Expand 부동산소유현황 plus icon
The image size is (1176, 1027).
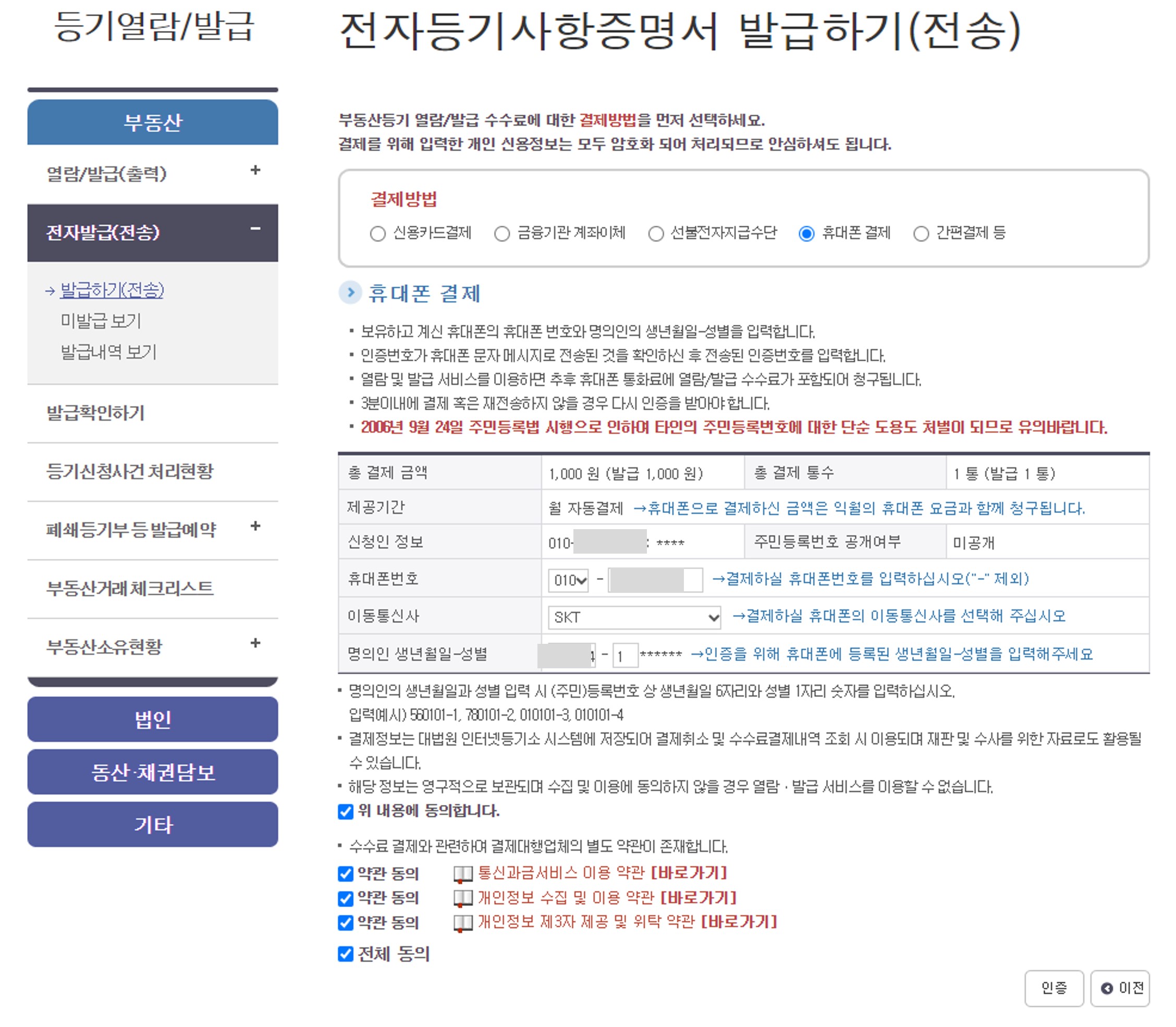(255, 643)
